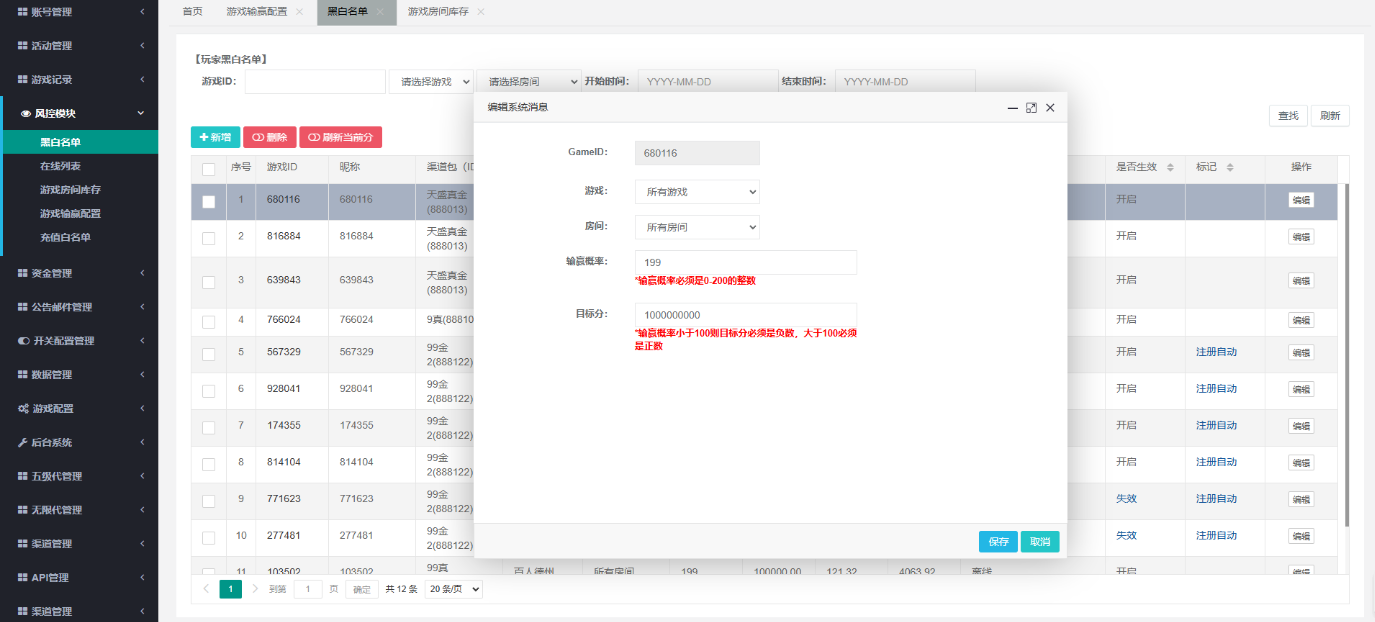Click the maximize icon on 编辑系统消息 dialog
This screenshot has height=622, width=1375.
point(1031,108)
